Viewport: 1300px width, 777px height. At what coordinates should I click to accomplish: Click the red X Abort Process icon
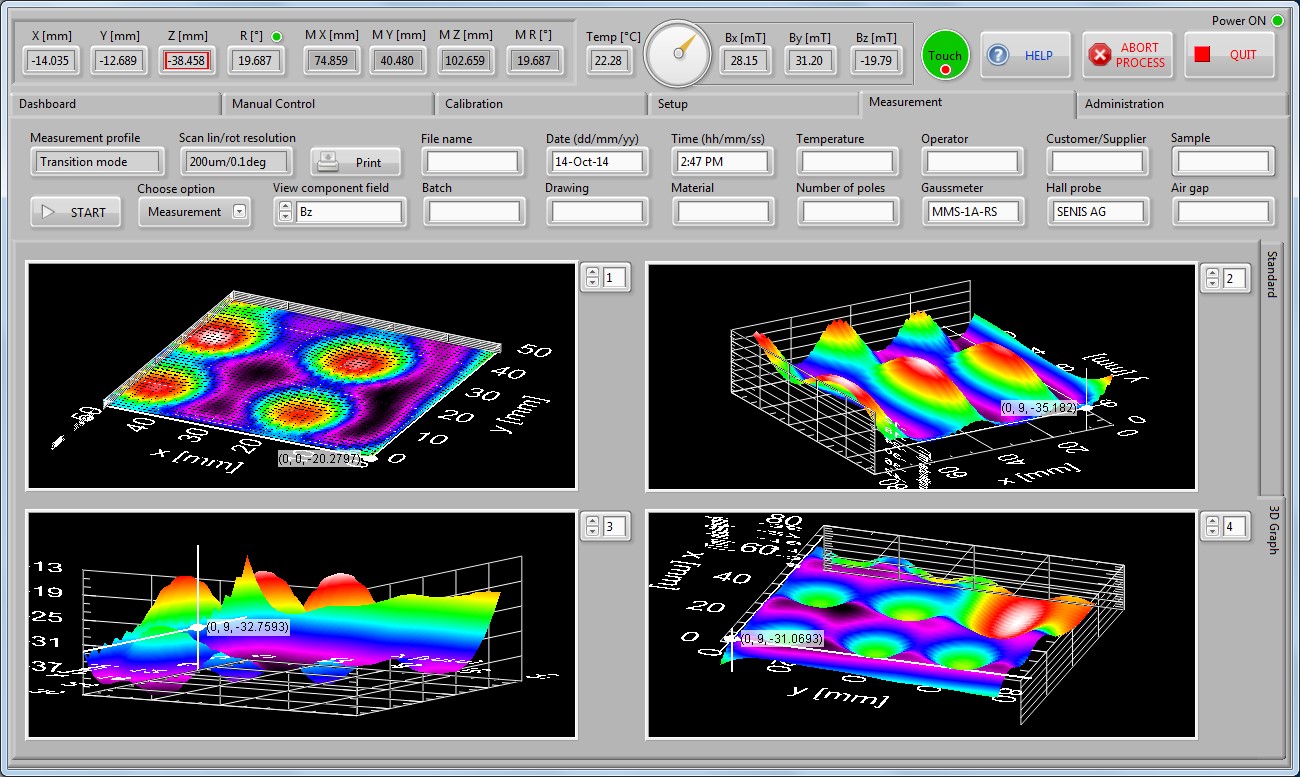1100,55
